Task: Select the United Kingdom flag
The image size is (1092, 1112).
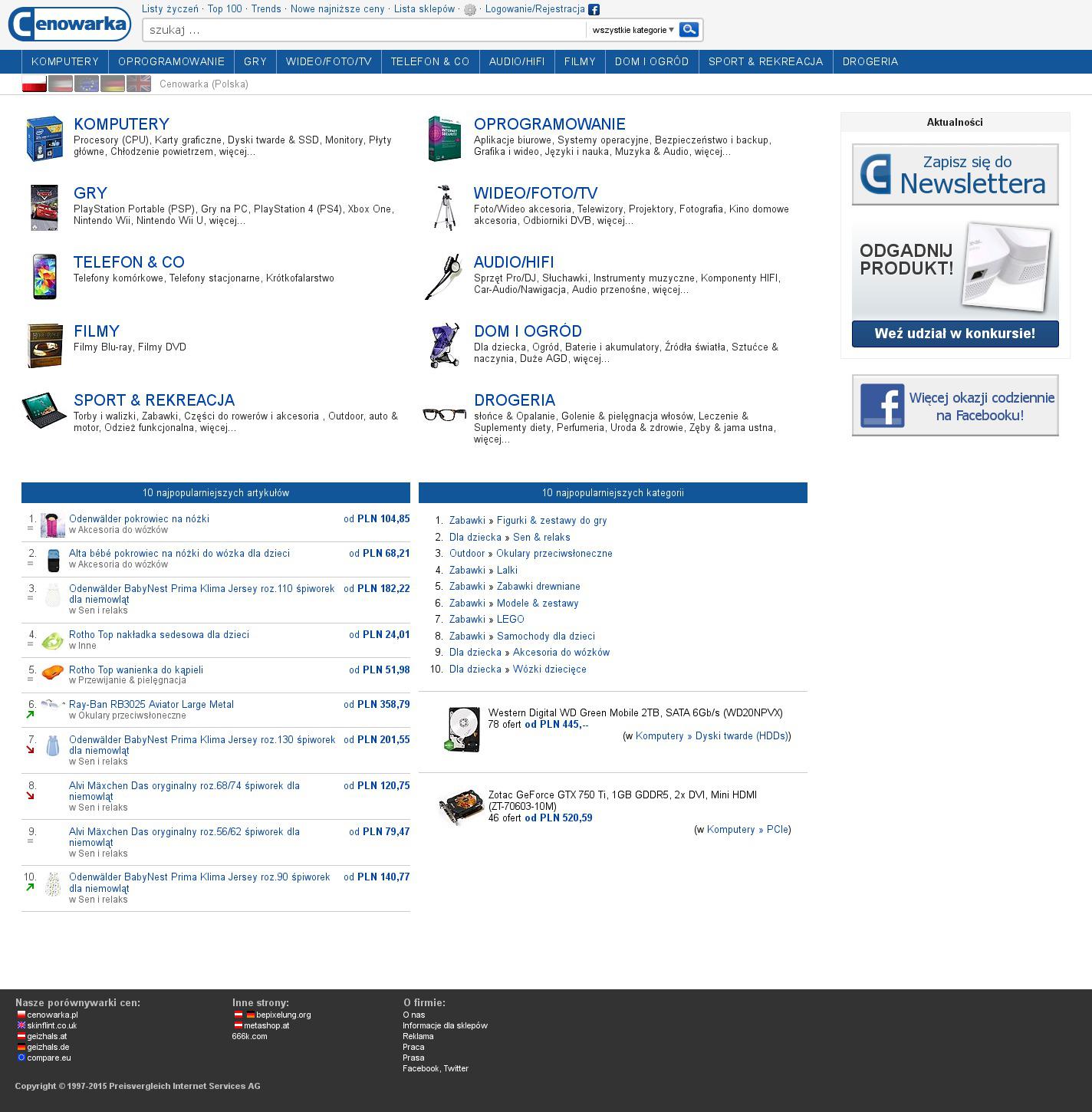Action: [139, 84]
